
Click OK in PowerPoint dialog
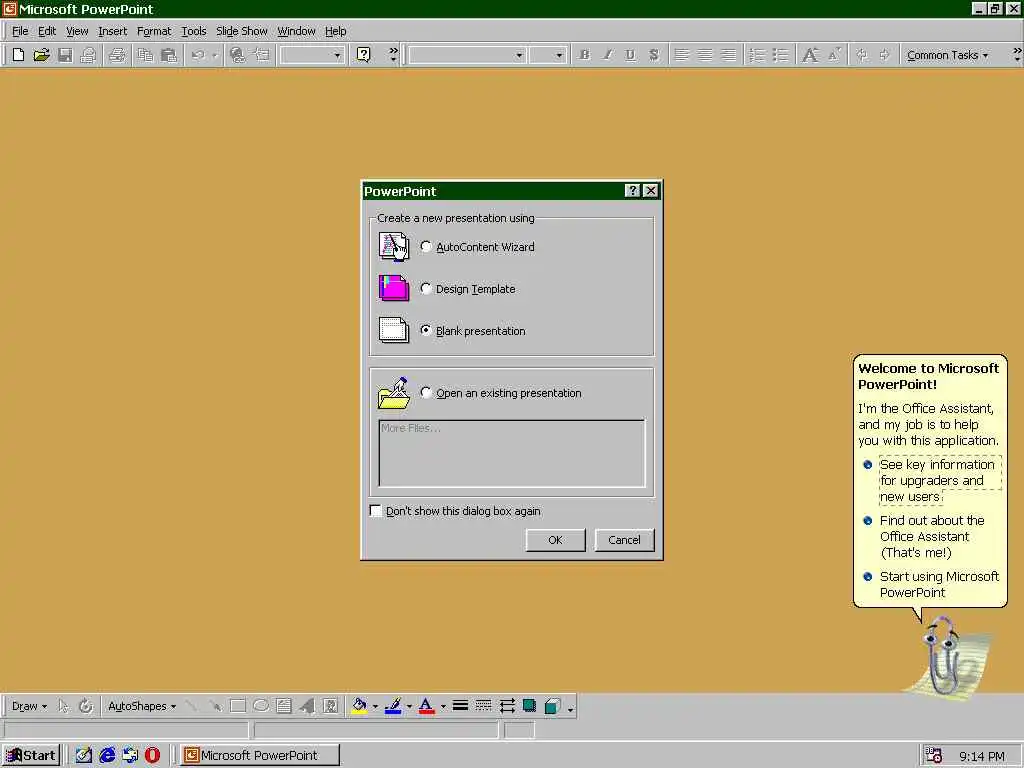click(x=555, y=540)
